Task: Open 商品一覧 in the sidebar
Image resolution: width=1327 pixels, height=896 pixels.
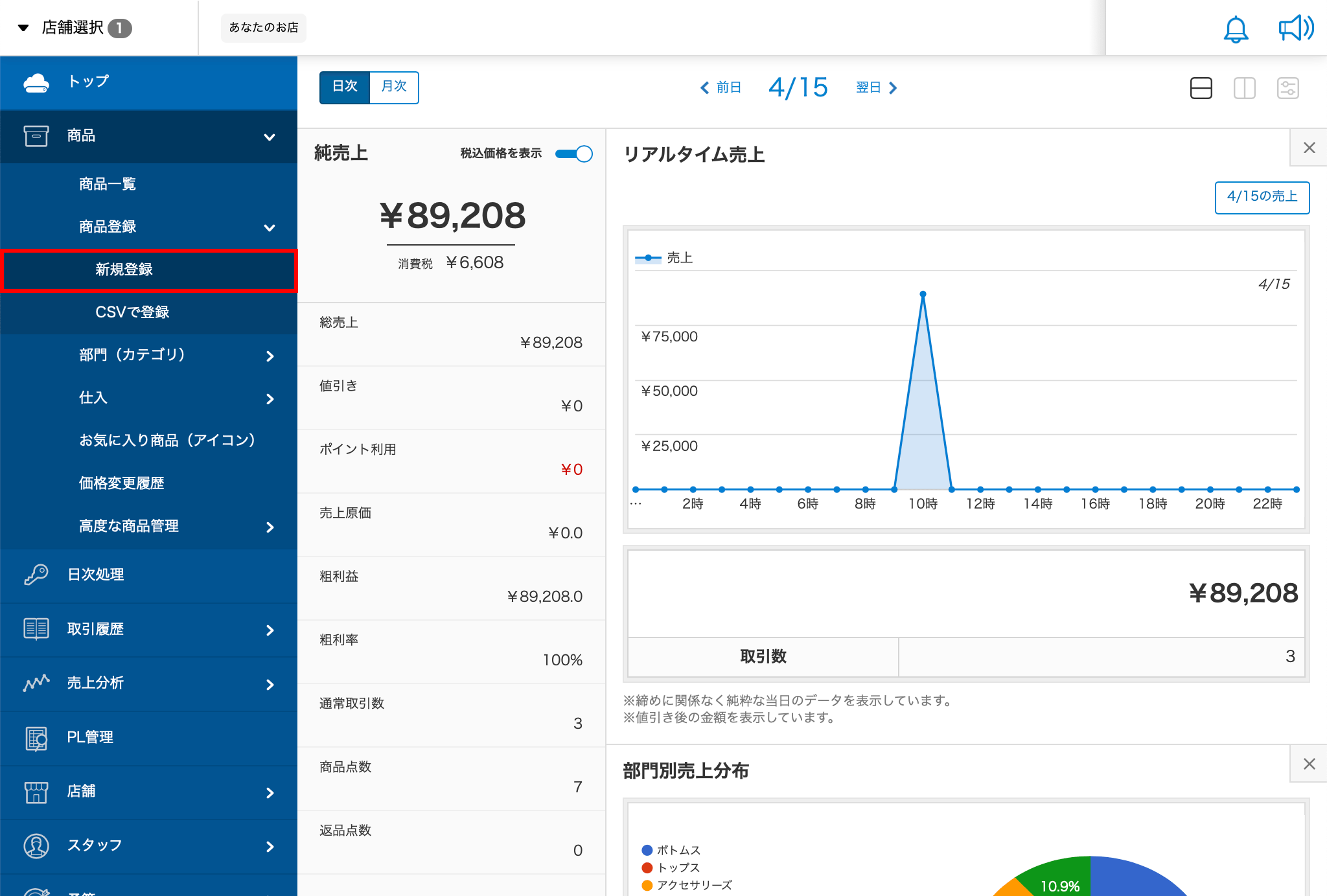Action: (x=108, y=184)
